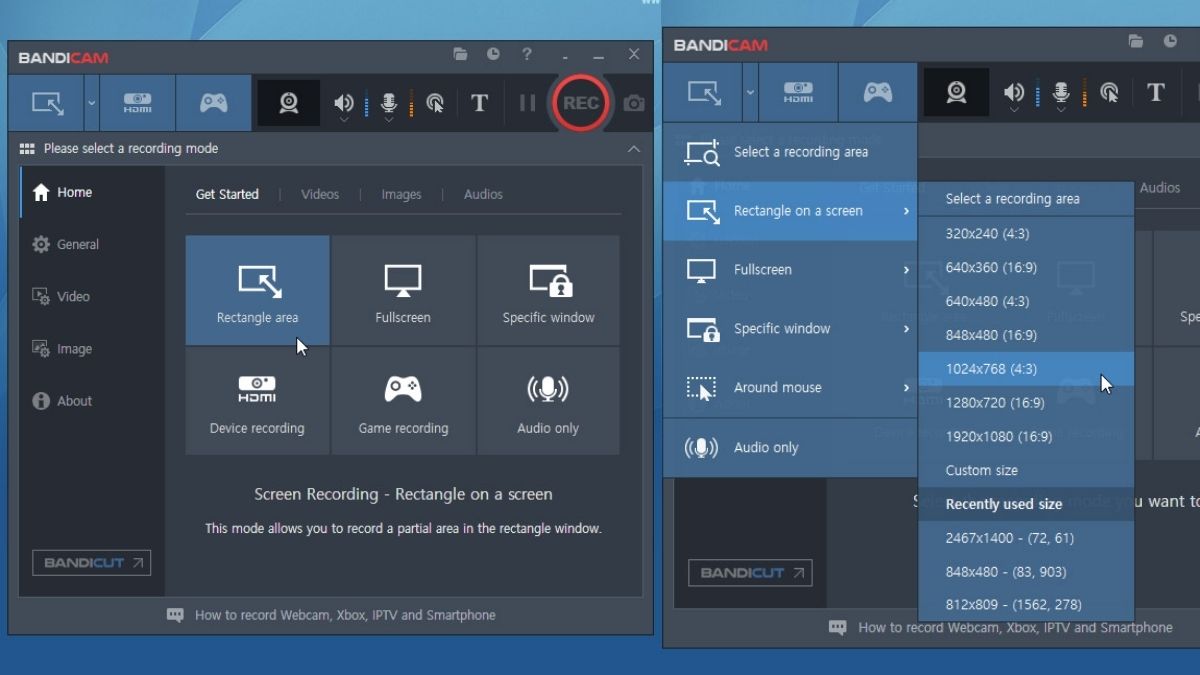Open output folder icon in right Bandicam window
1200x675 pixels.
pos(1136,42)
